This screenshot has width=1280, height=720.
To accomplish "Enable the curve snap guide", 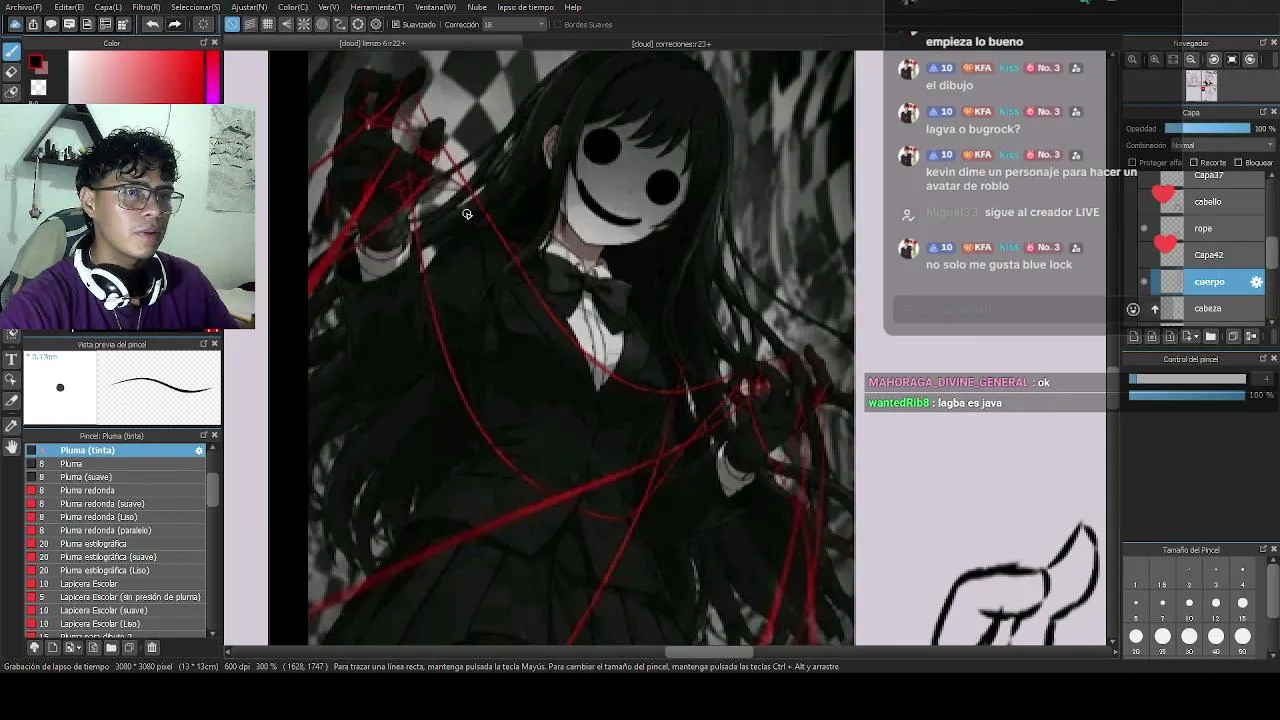I will click(x=340, y=24).
